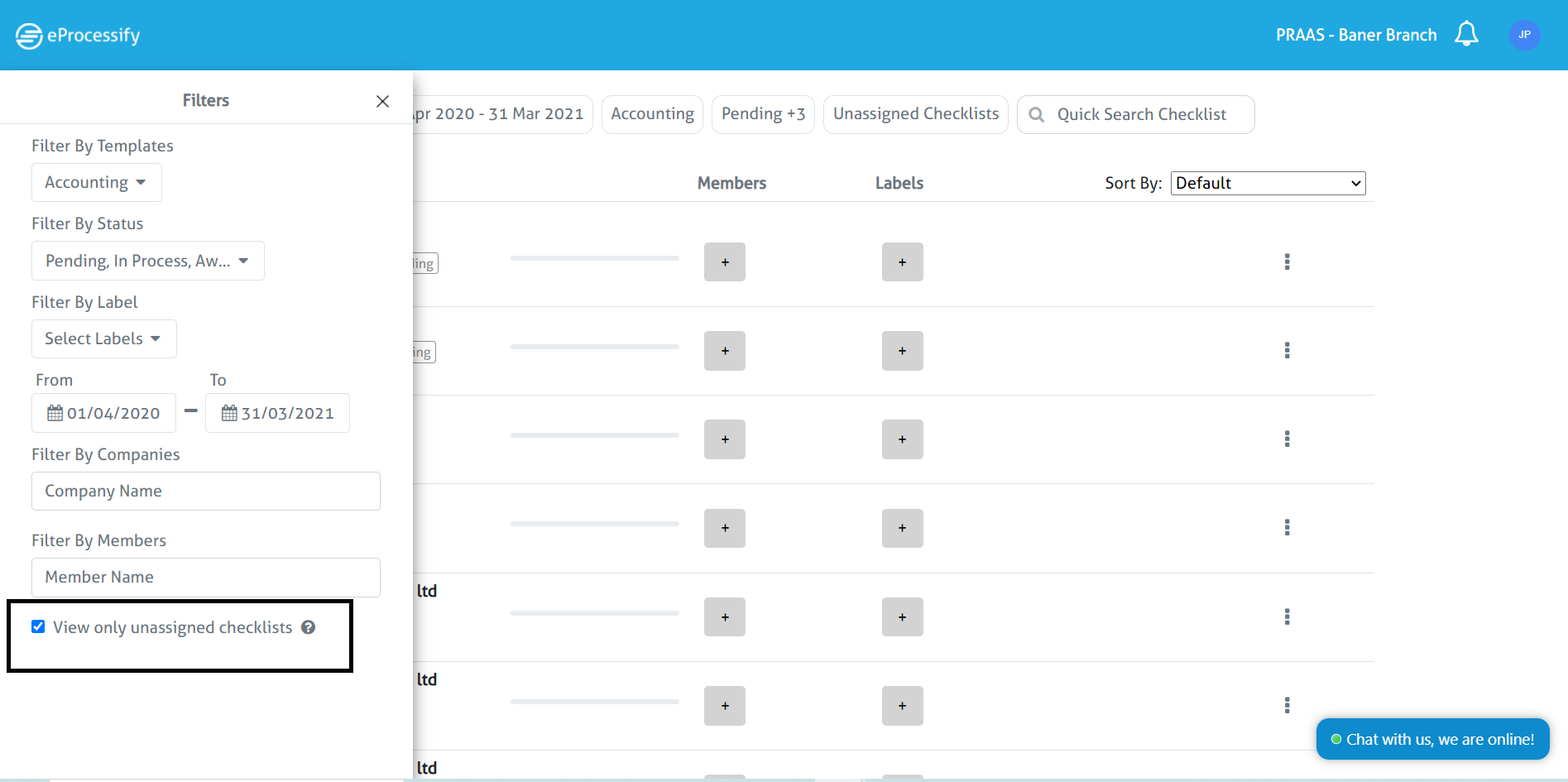The height and width of the screenshot is (782, 1568).
Task: Click the Accounting filter chip
Action: point(652,114)
